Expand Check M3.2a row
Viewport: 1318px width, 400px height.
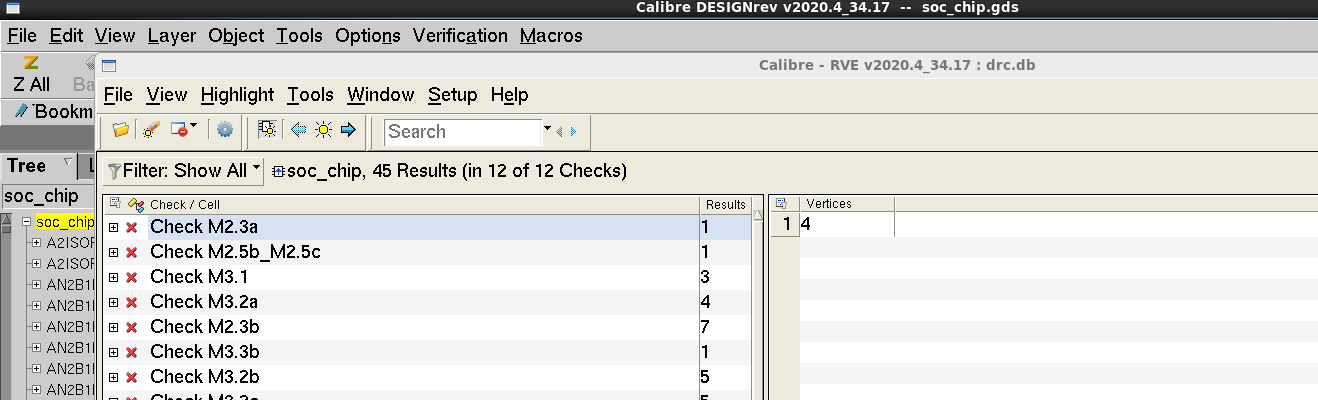114,302
